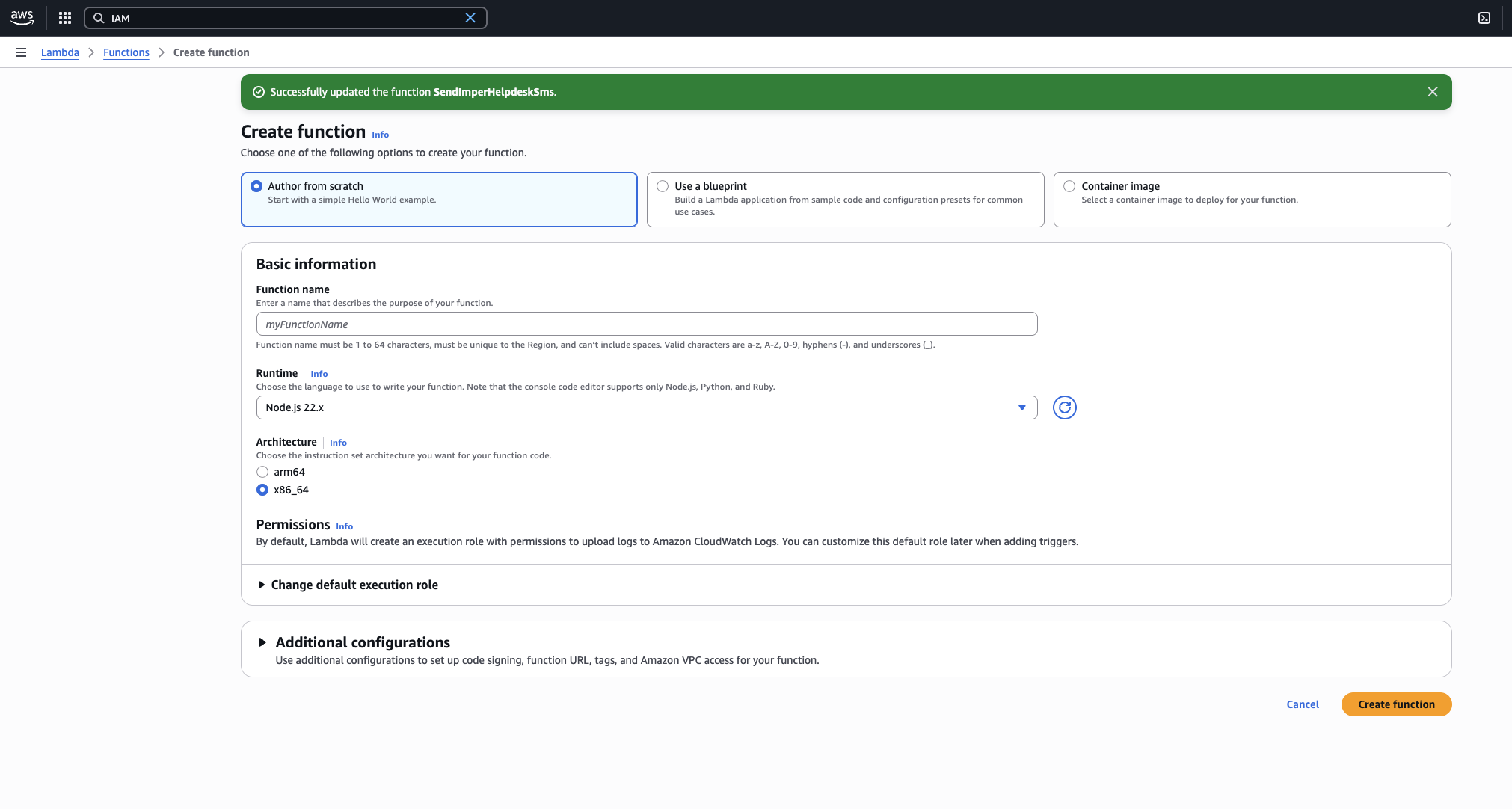Open Info link beside Create function
This screenshot has width=1512, height=809.
click(x=380, y=135)
